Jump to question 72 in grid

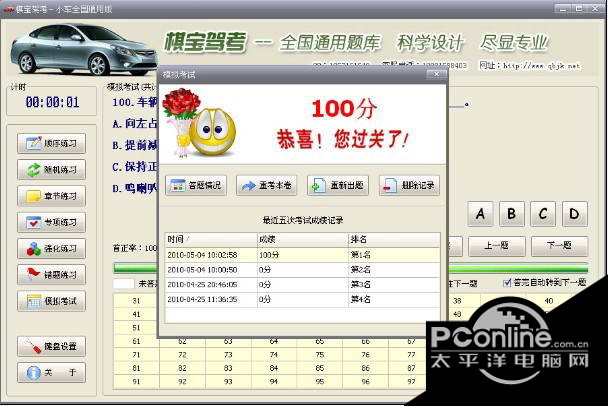click(x=182, y=355)
